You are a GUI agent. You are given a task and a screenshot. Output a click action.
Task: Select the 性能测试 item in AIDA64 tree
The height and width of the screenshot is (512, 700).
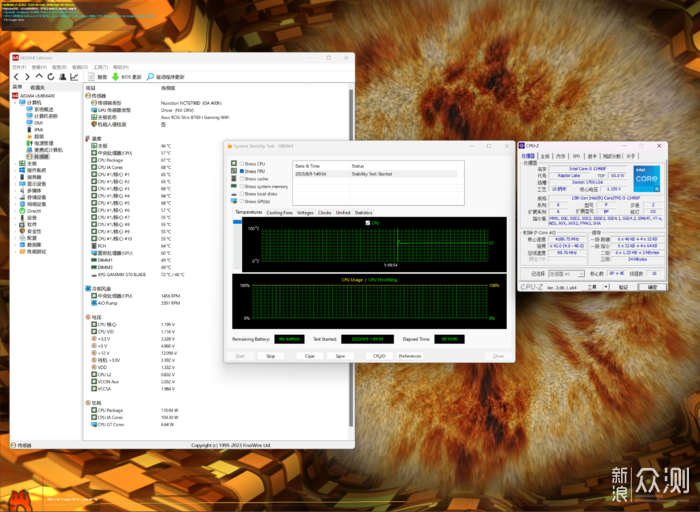coord(37,252)
